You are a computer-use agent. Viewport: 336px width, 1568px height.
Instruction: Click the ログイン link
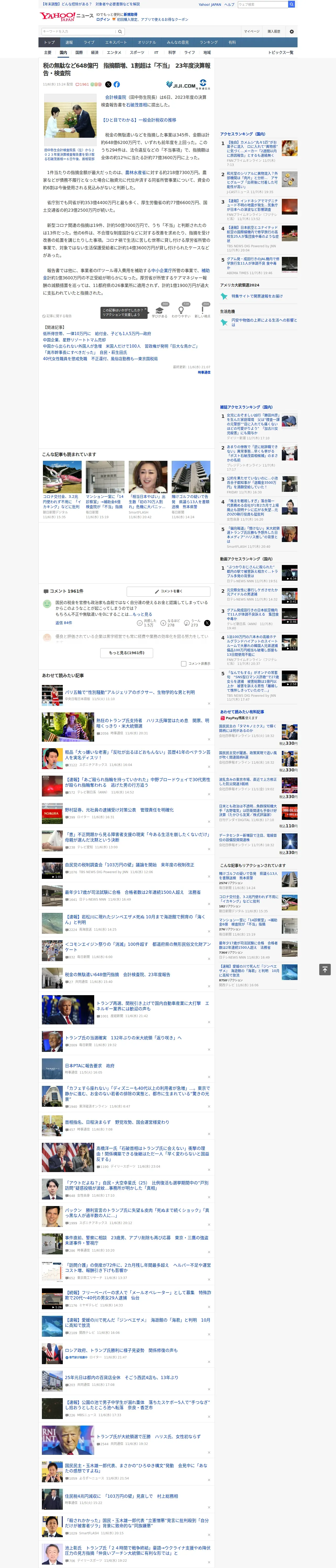point(103,20)
